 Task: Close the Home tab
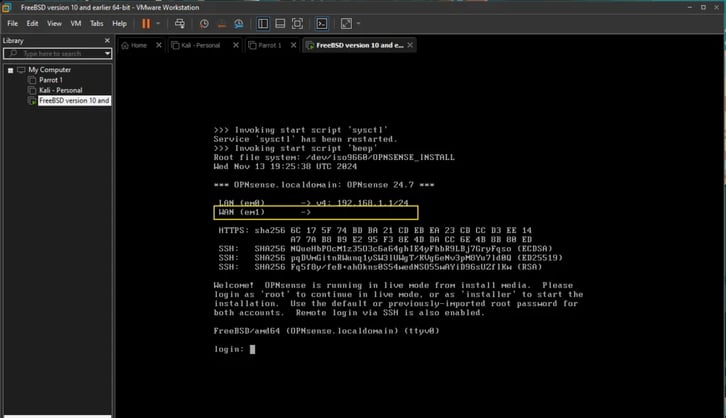(x=159, y=45)
